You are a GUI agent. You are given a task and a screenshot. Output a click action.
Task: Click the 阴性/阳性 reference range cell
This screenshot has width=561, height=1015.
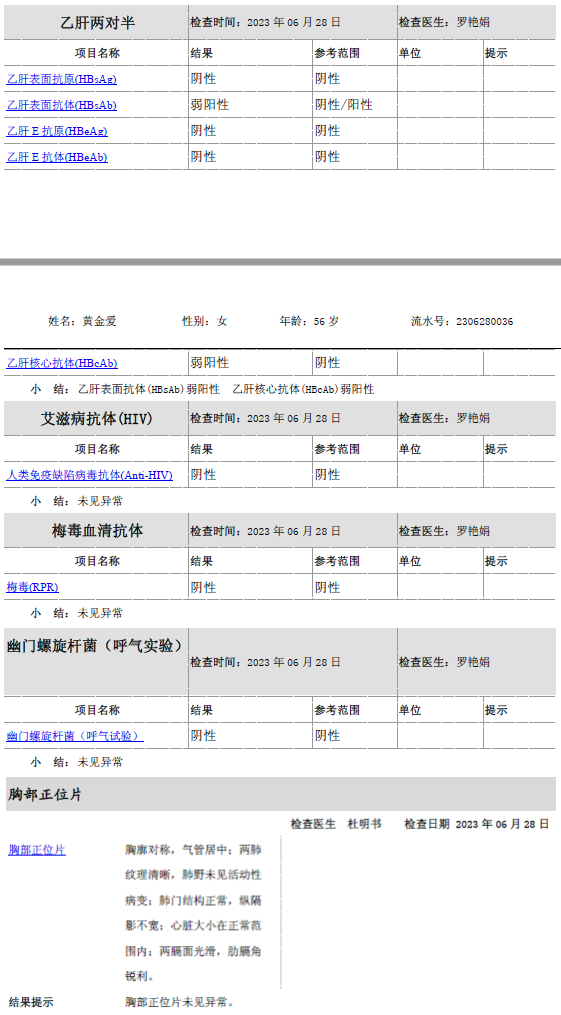(344, 105)
